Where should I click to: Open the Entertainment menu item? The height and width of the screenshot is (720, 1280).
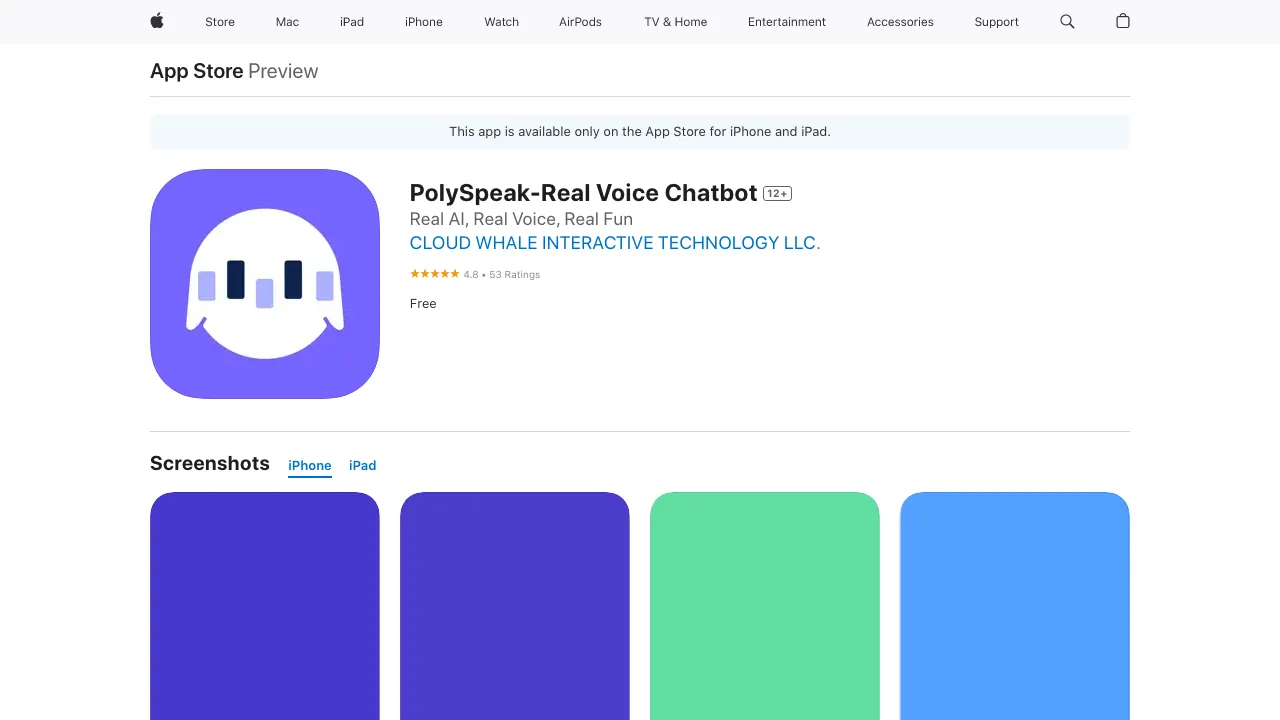[787, 22]
